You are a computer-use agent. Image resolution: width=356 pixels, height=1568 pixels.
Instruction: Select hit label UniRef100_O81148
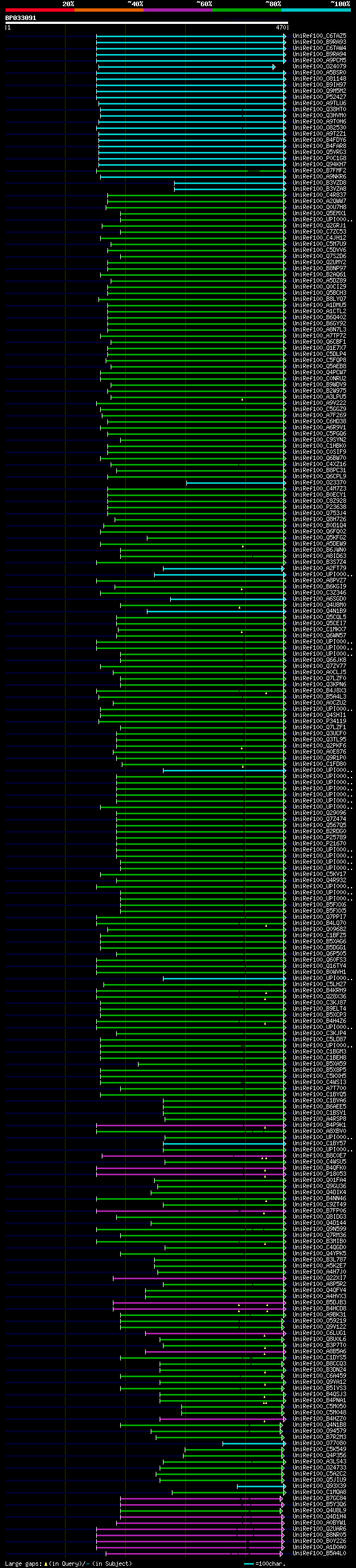pyautogui.click(x=319, y=78)
